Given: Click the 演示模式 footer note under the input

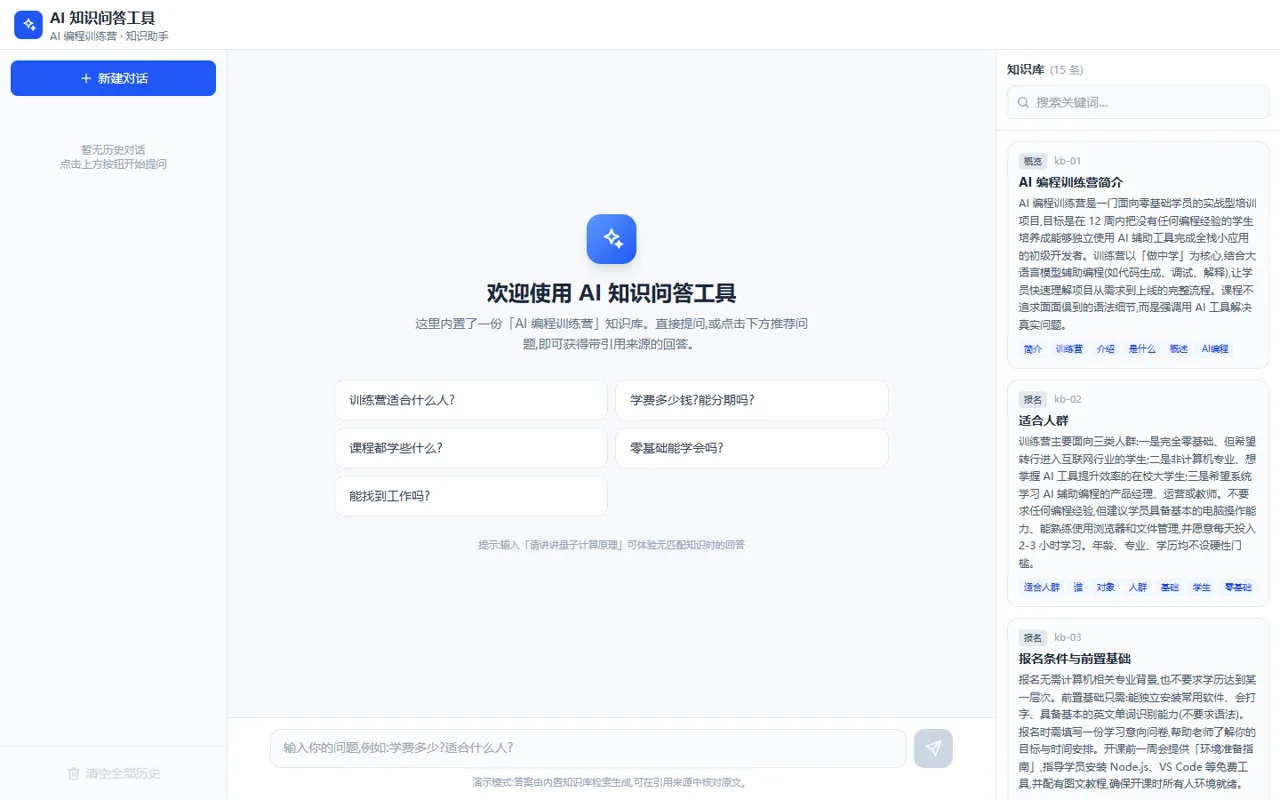Looking at the screenshot, I should coord(611,782).
